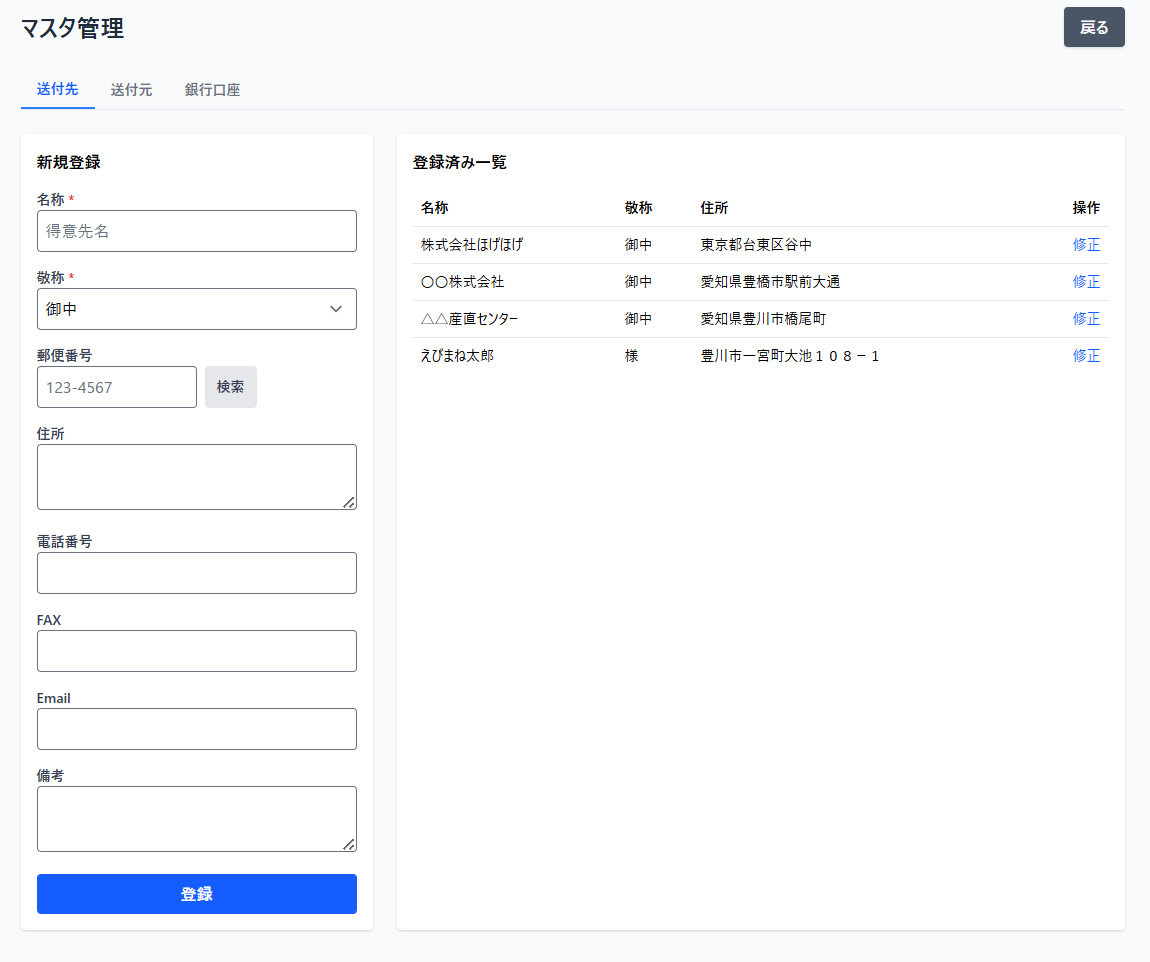
Task: Select the 銀行口座 tab
Action: (212, 89)
